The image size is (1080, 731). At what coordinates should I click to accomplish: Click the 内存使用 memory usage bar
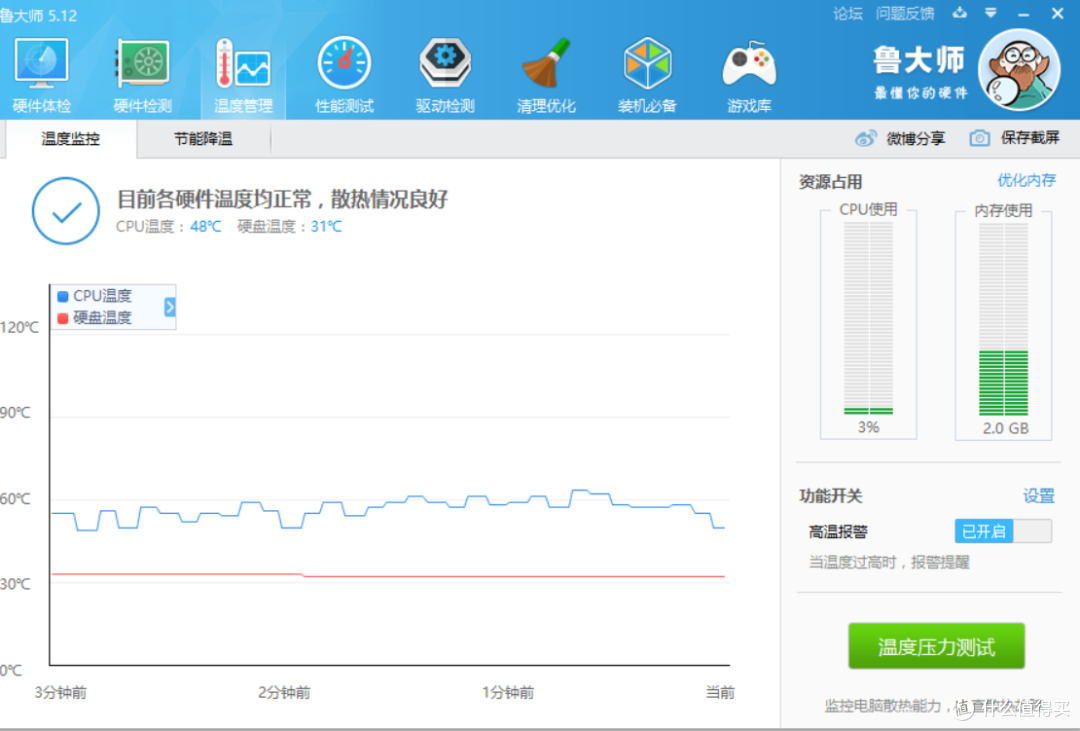click(1003, 318)
